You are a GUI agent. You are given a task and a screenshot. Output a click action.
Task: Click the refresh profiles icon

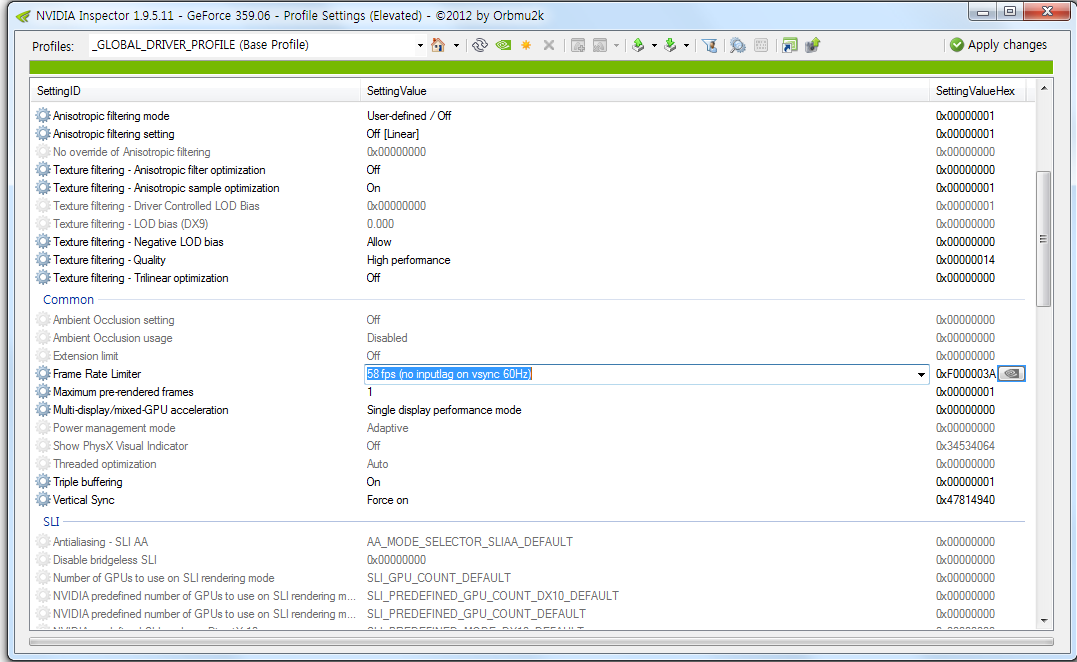479,45
